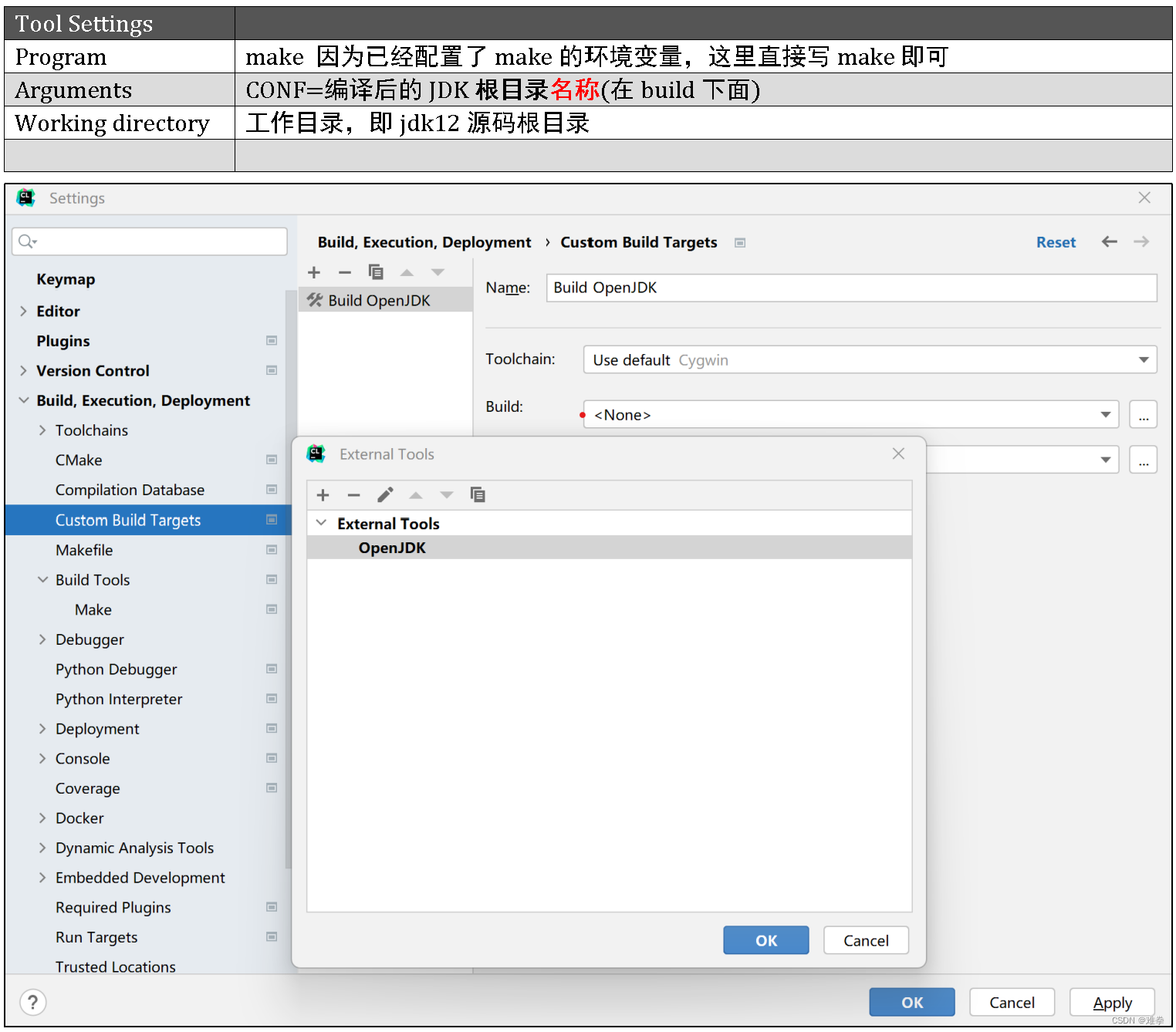Focus the Settings search field
1176x1032 pixels.
(x=150, y=241)
